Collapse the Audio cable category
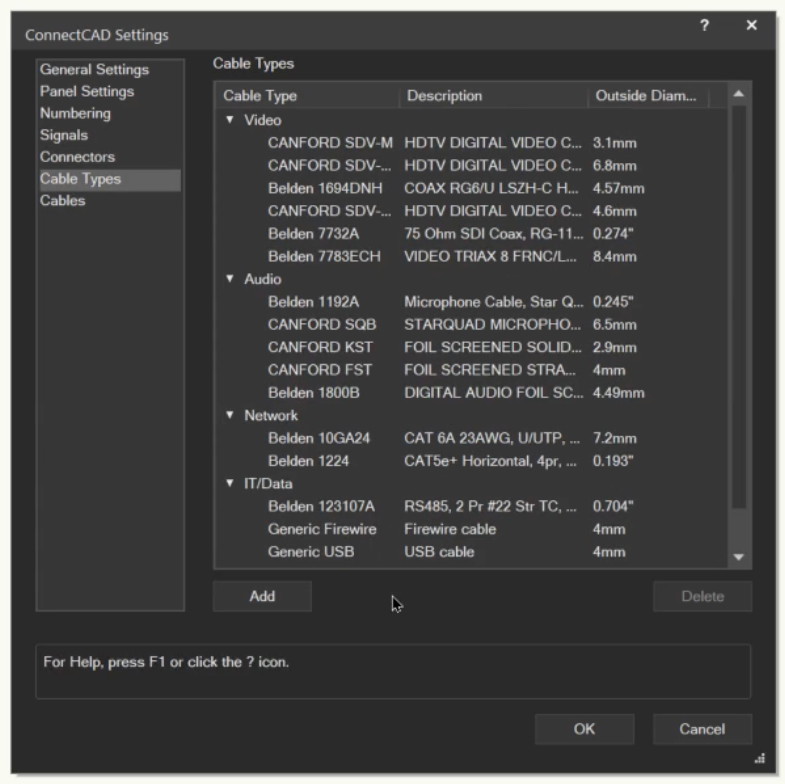Viewport: 785px width, 784px height. point(230,279)
